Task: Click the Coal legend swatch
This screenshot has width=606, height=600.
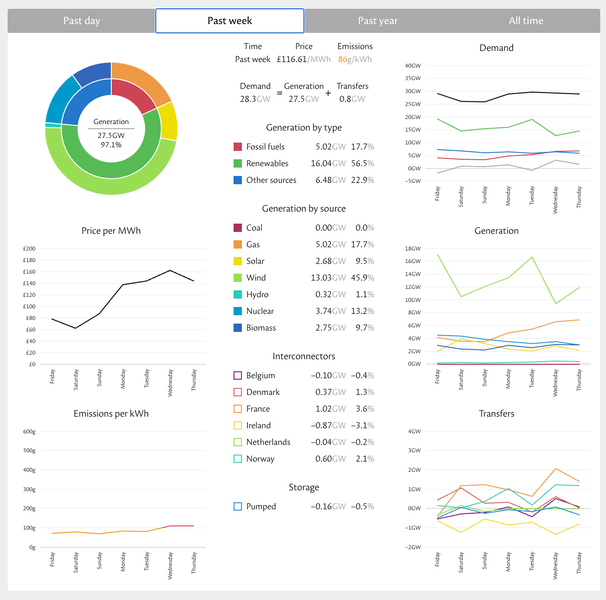Action: (238, 228)
